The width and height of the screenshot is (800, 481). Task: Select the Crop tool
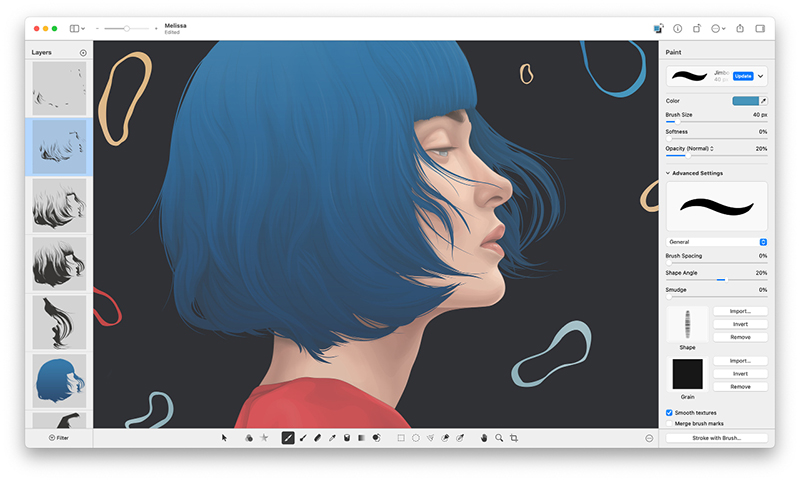pos(514,438)
